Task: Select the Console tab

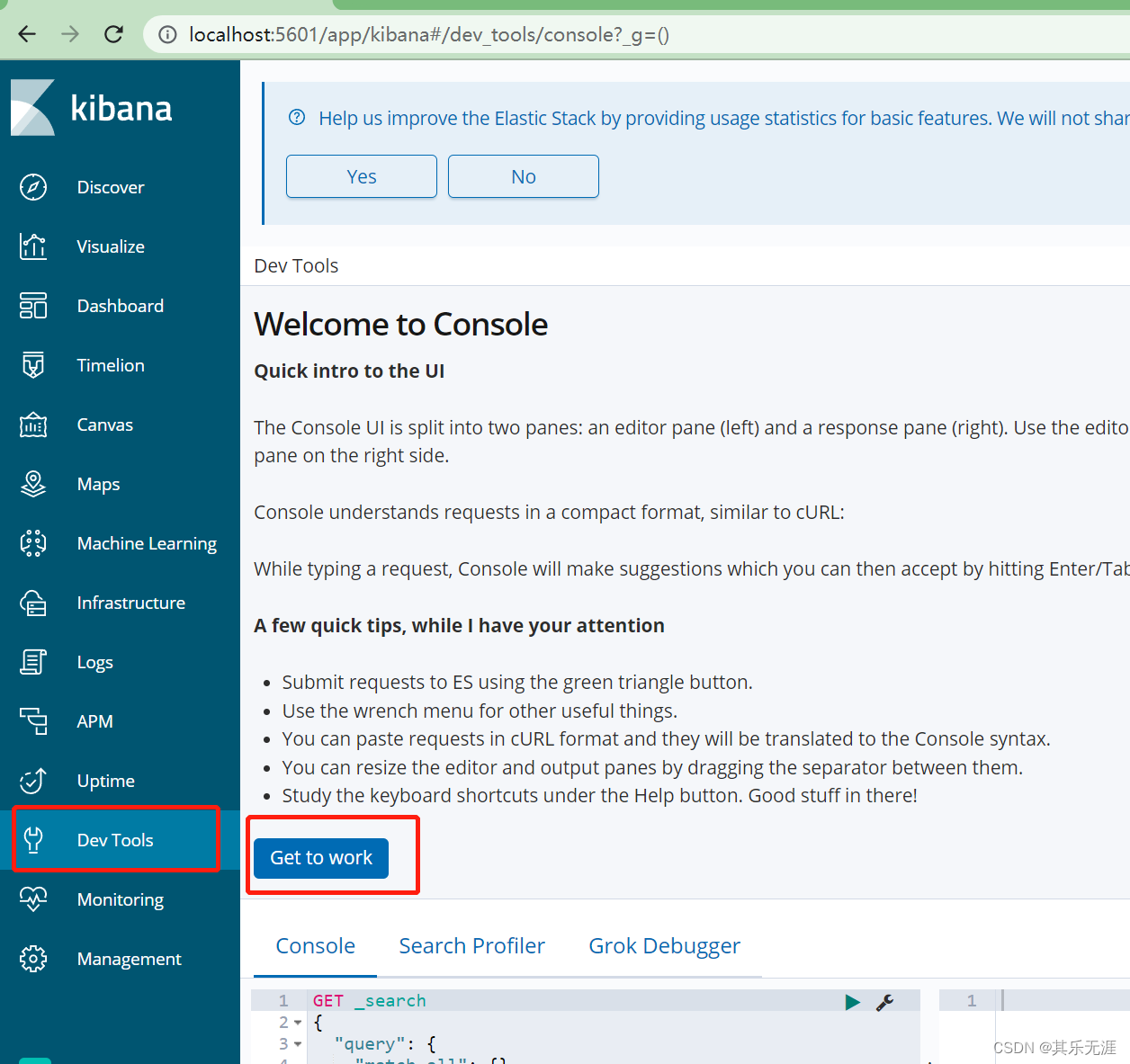Action: tap(315, 945)
